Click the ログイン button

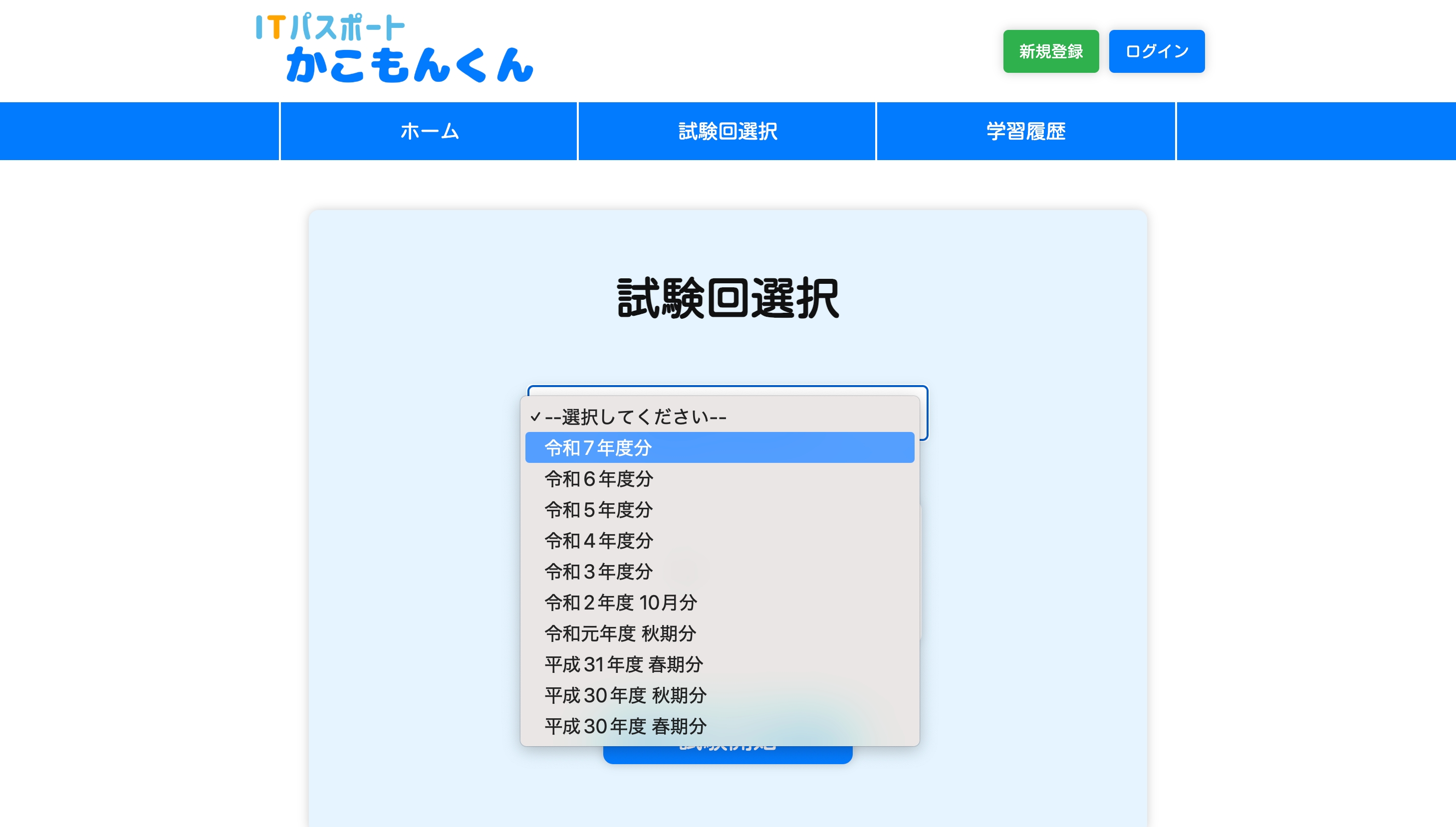[x=1156, y=51]
